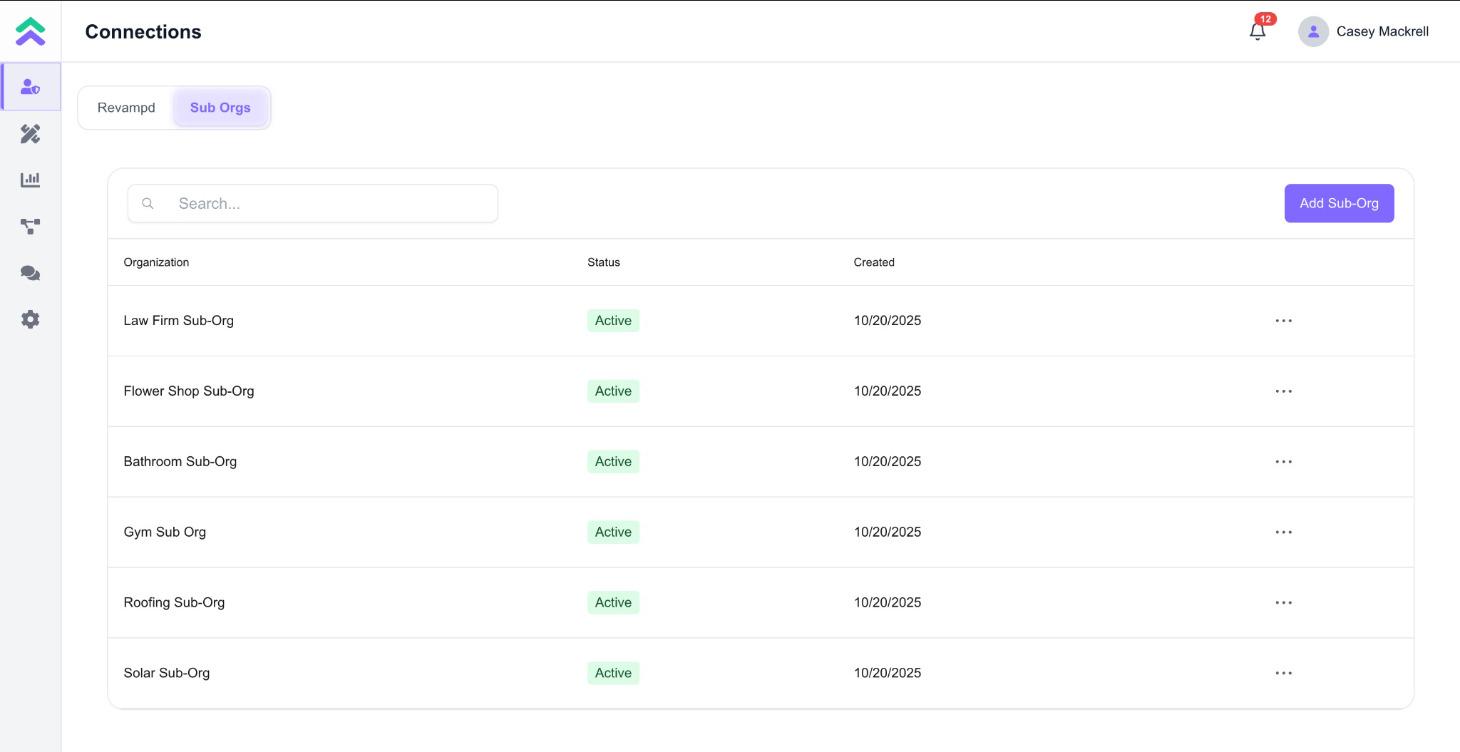Click the Casey Mackrell avatar icon
The width and height of the screenshot is (1460, 752).
pos(1313,32)
